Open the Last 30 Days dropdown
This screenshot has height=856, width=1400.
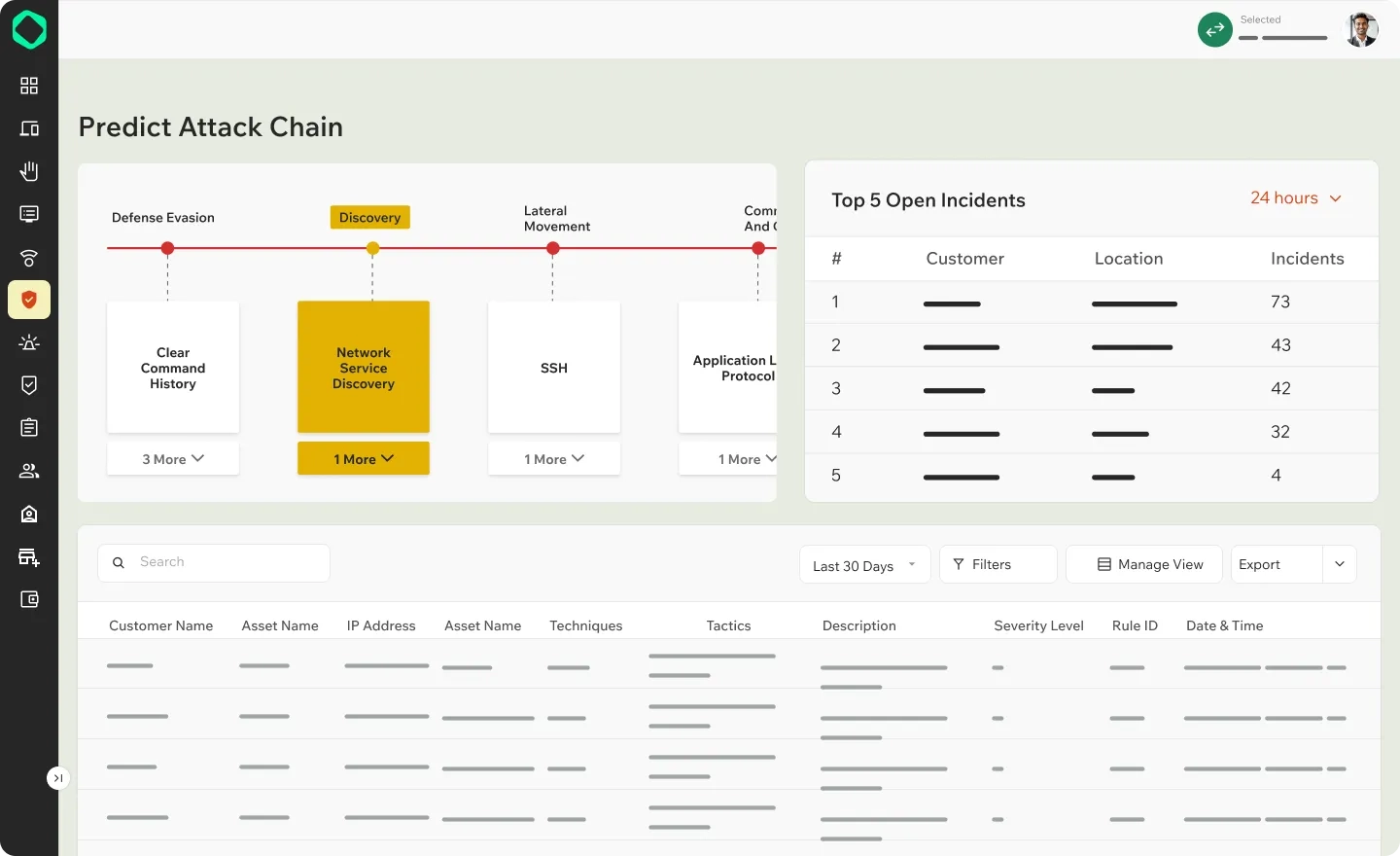[864, 565]
